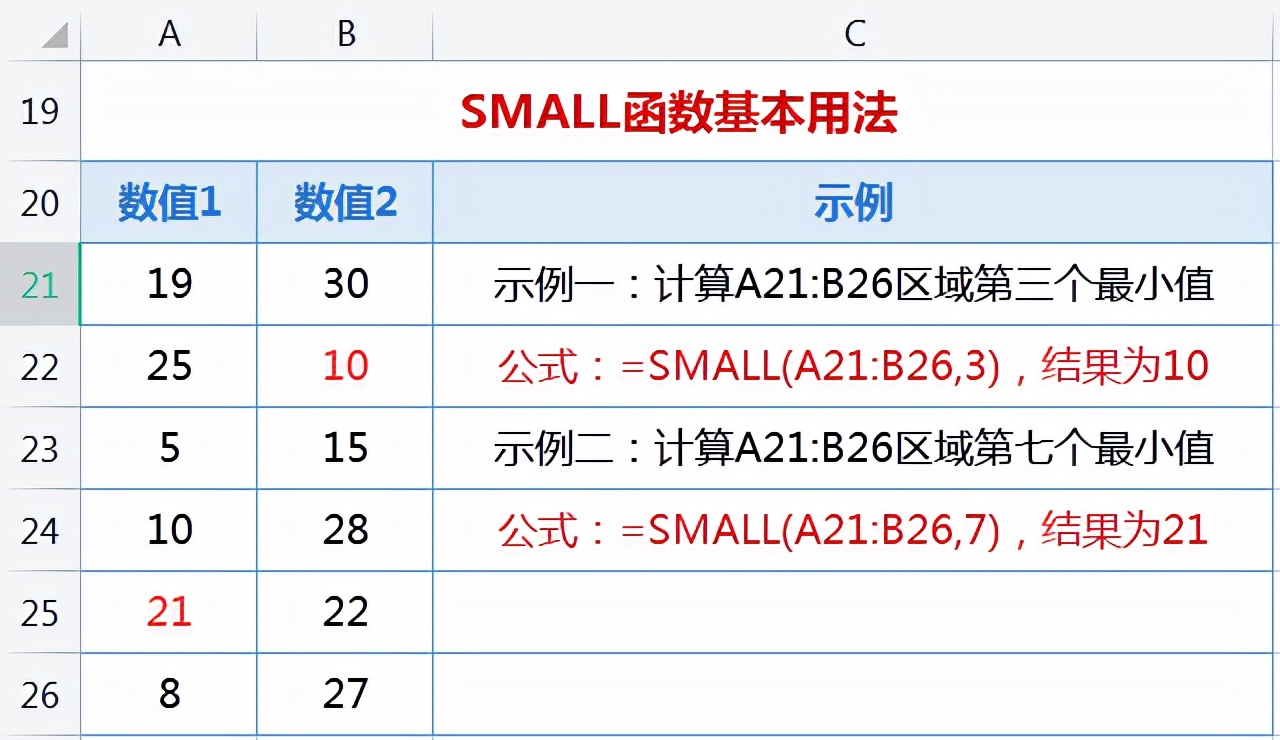Click the formula text "=SMALL(A21:B26,3)"

(x=811, y=367)
